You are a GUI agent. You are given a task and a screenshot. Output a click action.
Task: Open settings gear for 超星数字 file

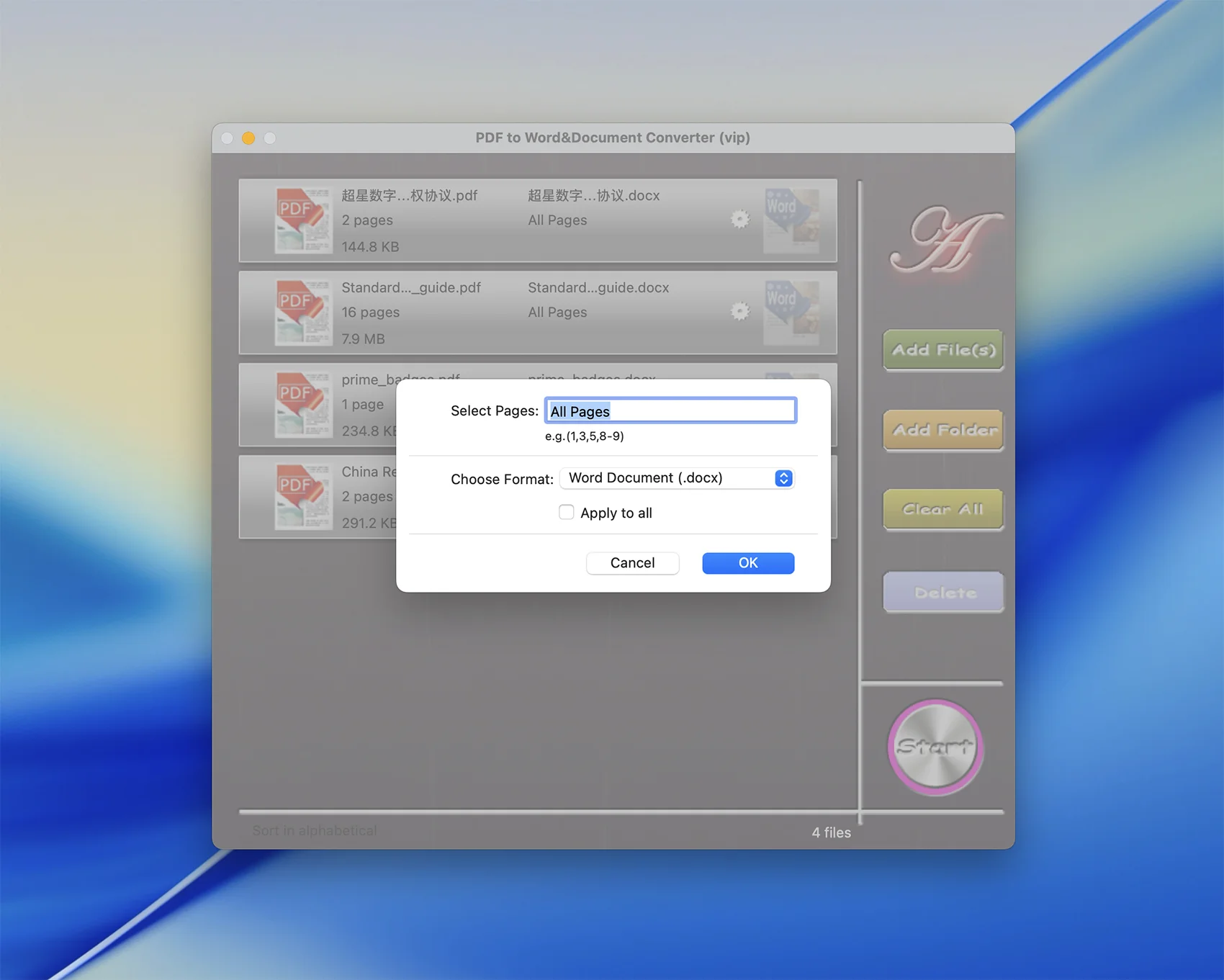(739, 220)
